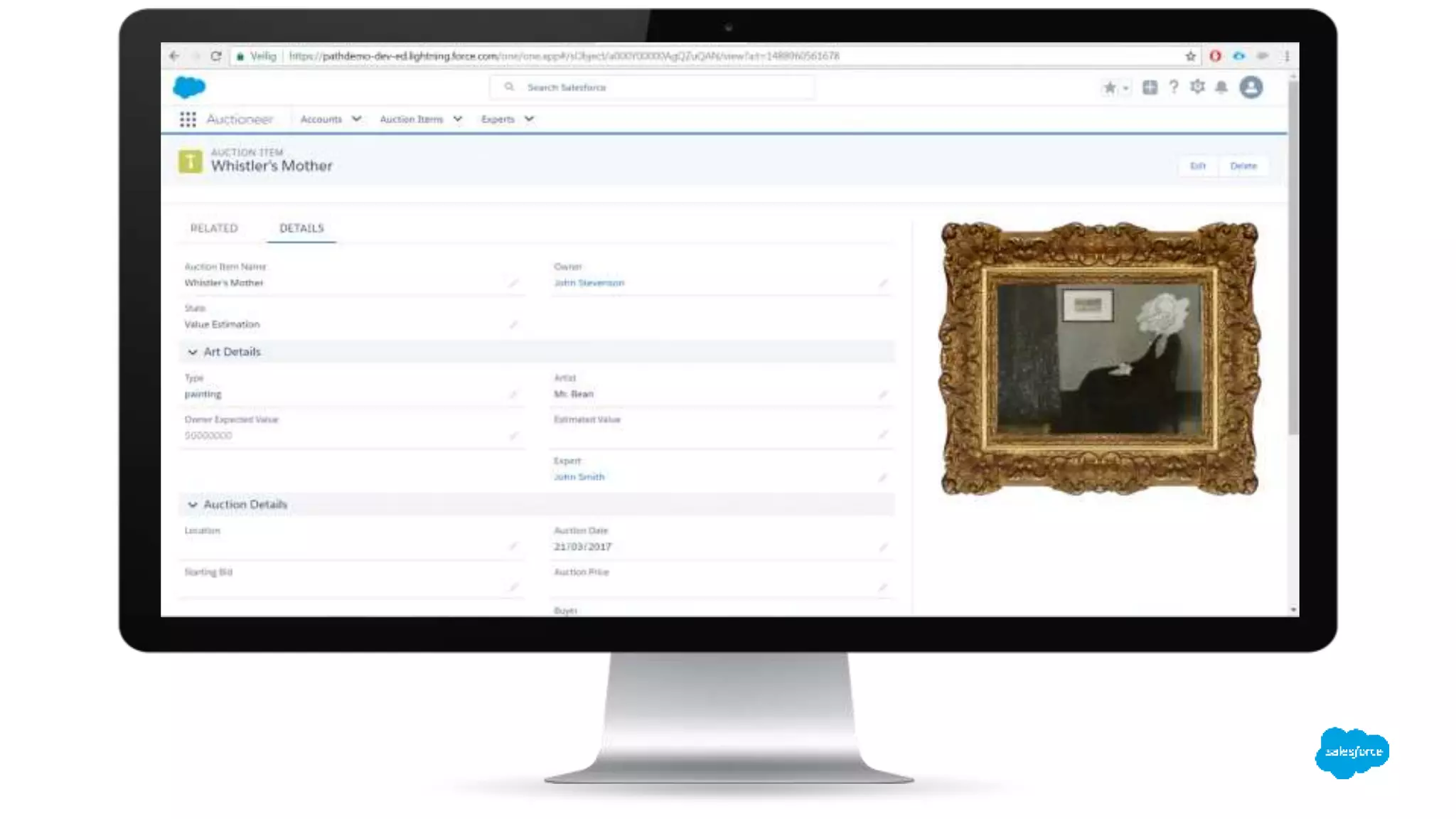Collapse the Auction Details section
1456x819 pixels.
(x=193, y=505)
